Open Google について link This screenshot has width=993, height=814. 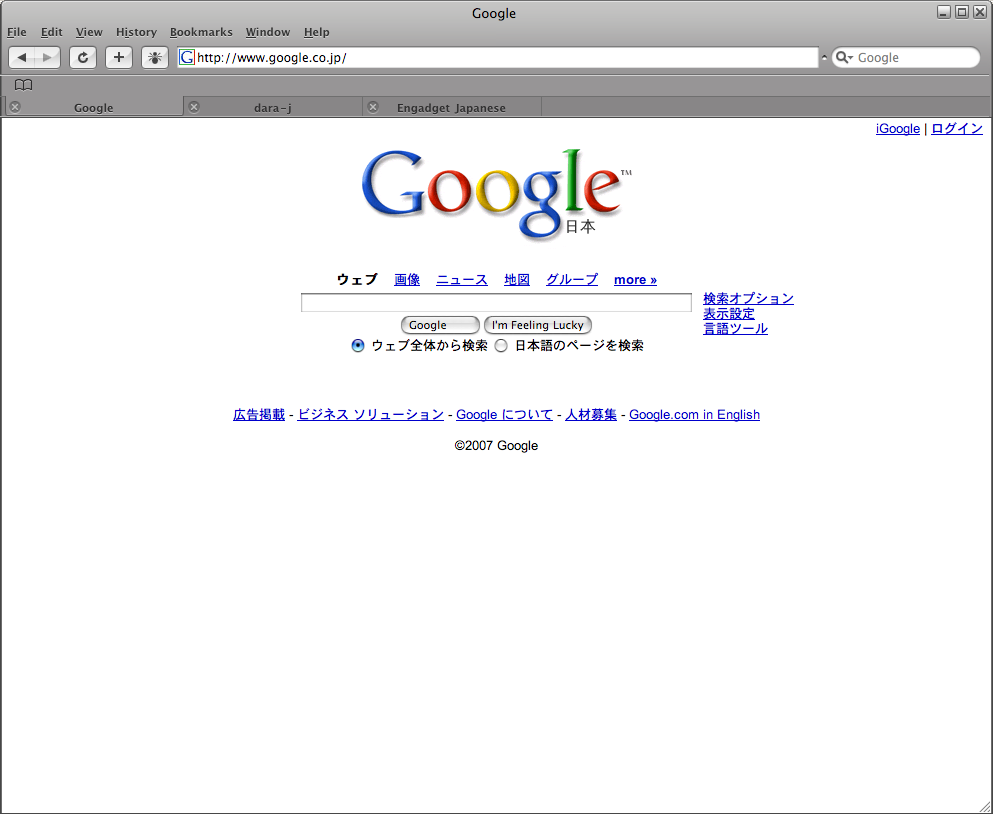(504, 414)
